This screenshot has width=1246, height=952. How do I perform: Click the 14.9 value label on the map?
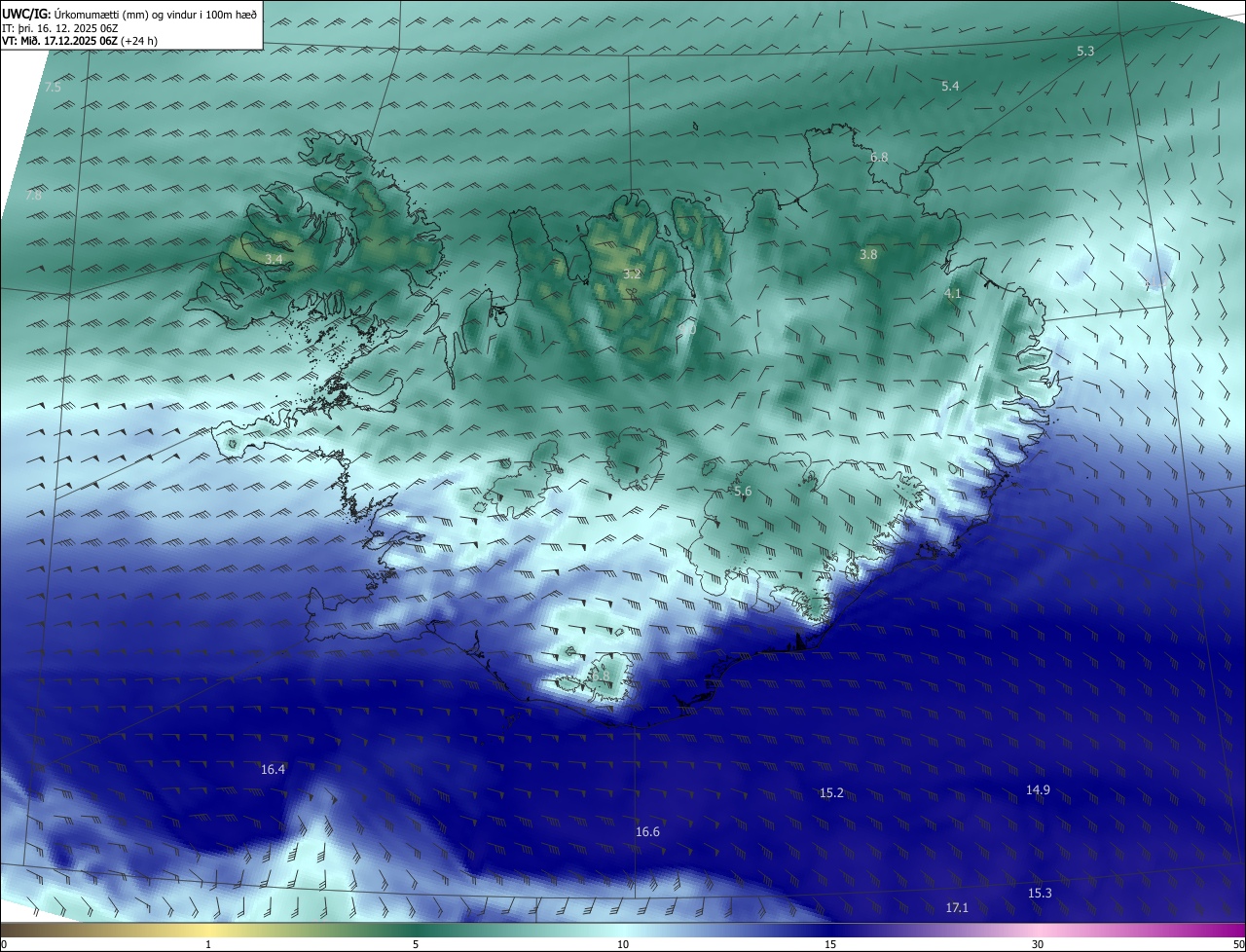(x=1038, y=789)
